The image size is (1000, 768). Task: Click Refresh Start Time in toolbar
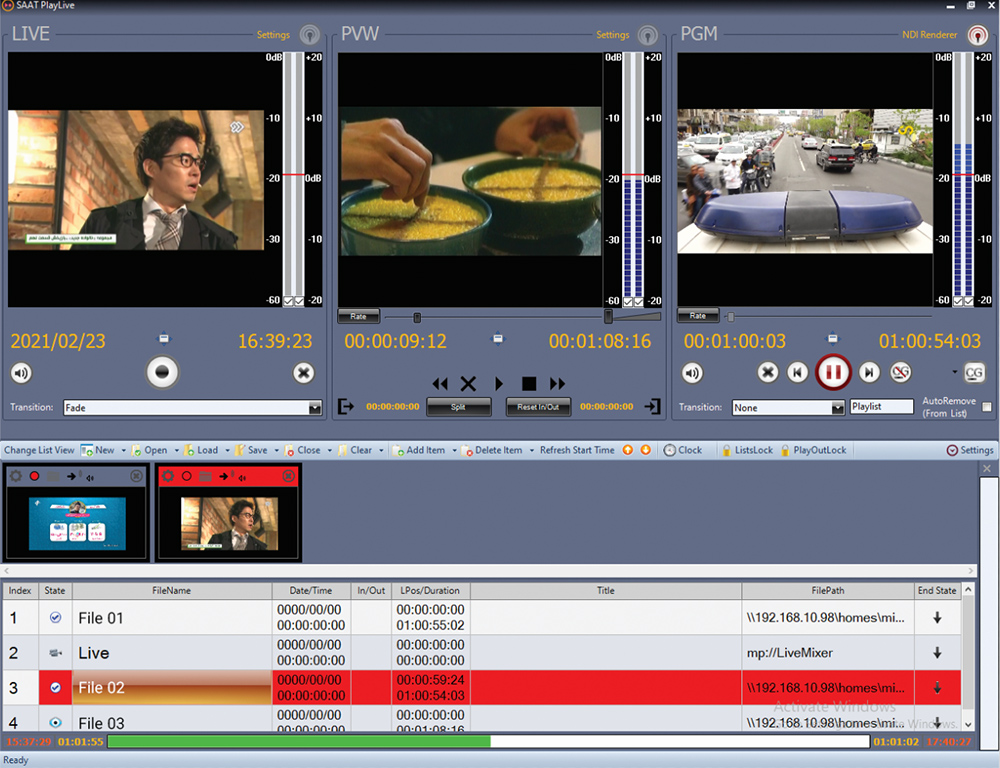[x=577, y=450]
